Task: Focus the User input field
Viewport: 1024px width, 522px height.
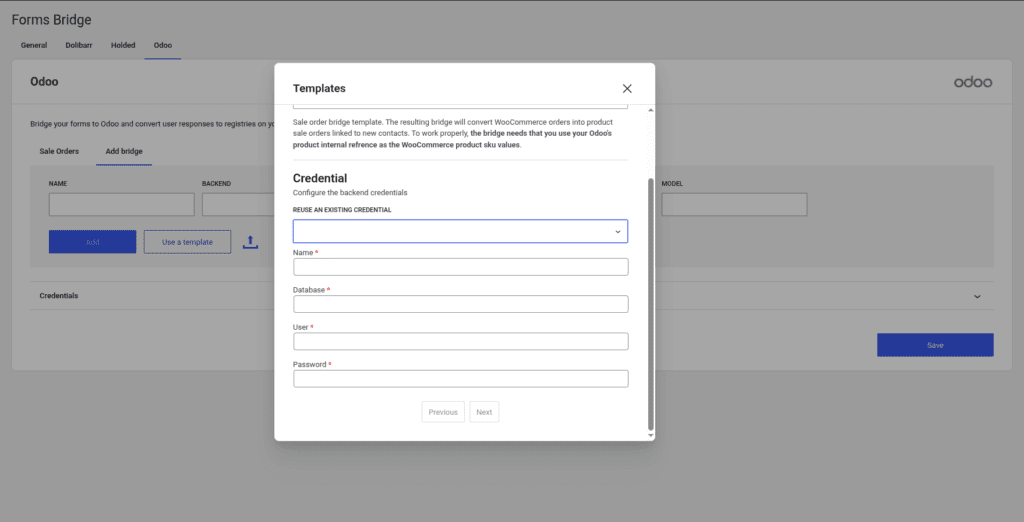Action: (x=460, y=341)
